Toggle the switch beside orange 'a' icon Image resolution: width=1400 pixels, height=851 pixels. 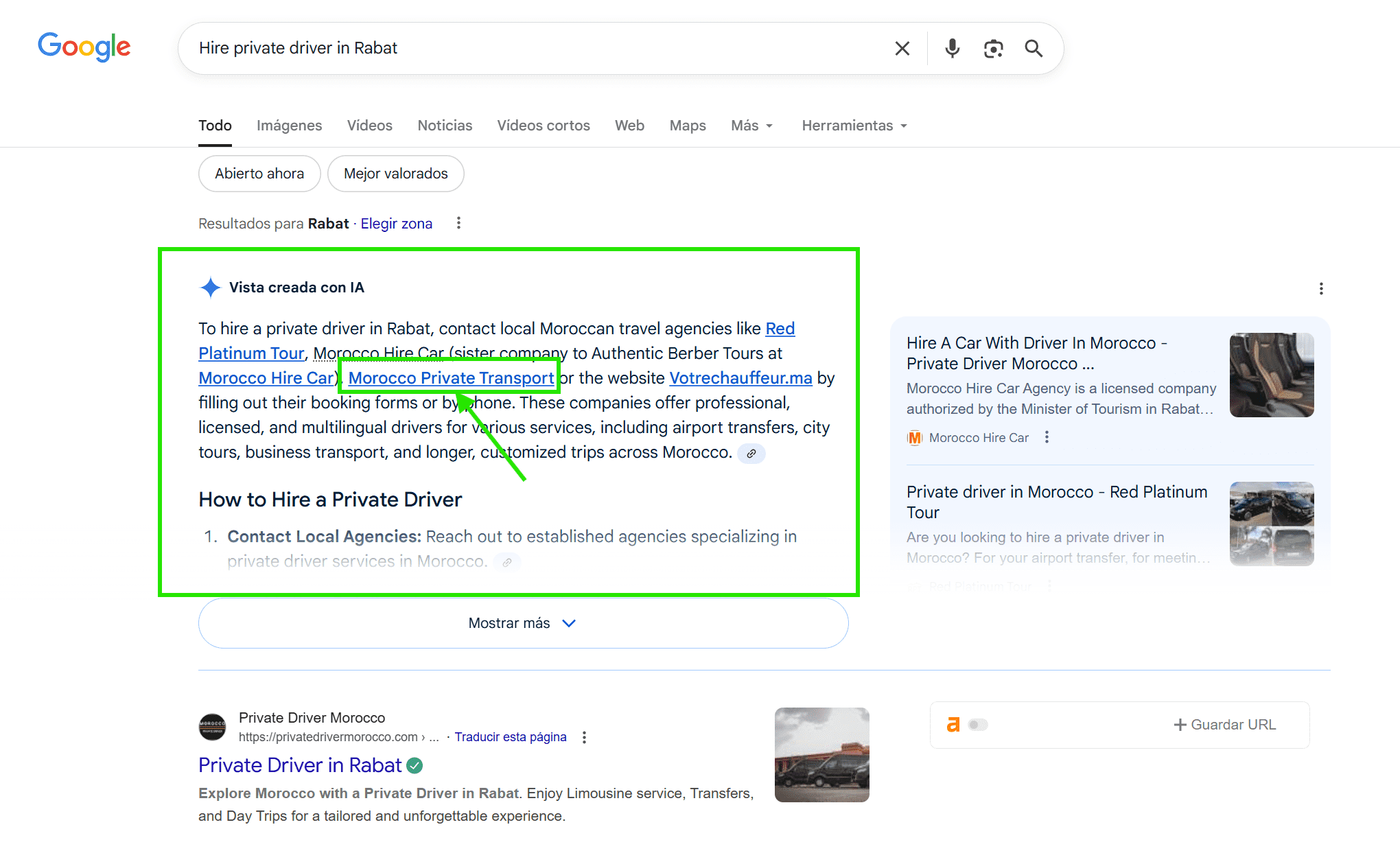click(977, 725)
